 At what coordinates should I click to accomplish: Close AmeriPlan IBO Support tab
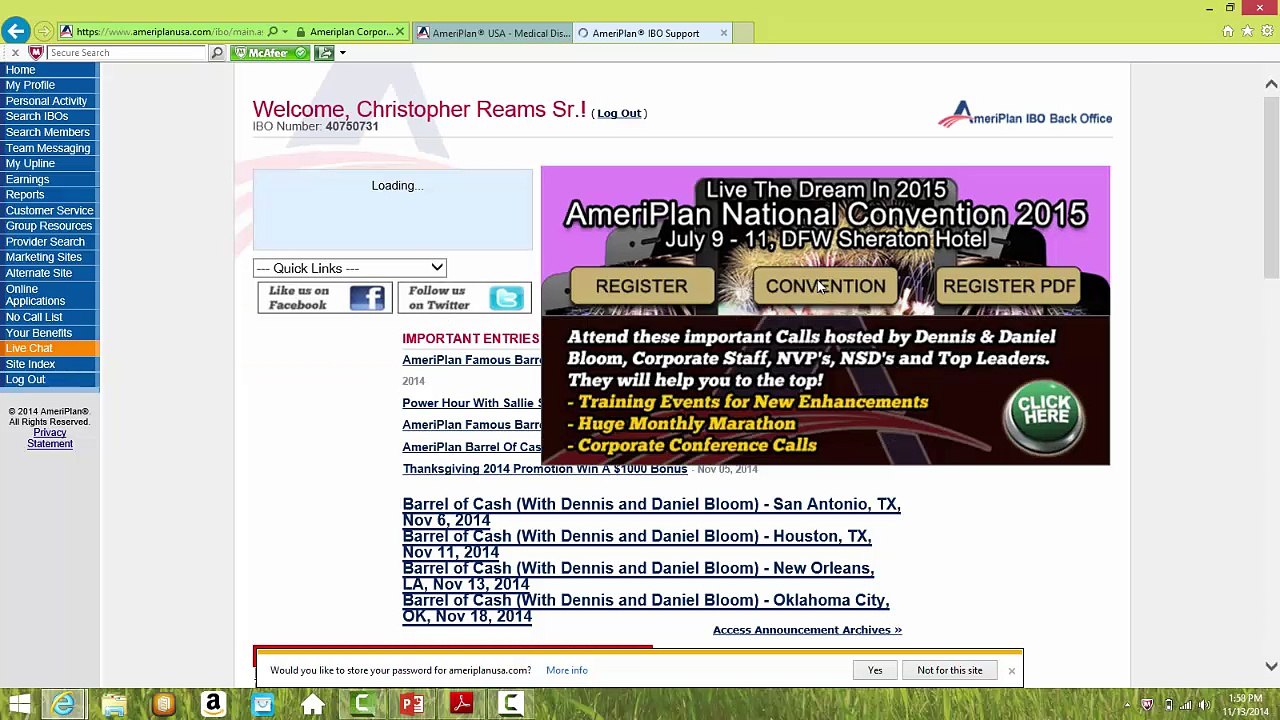tap(724, 33)
